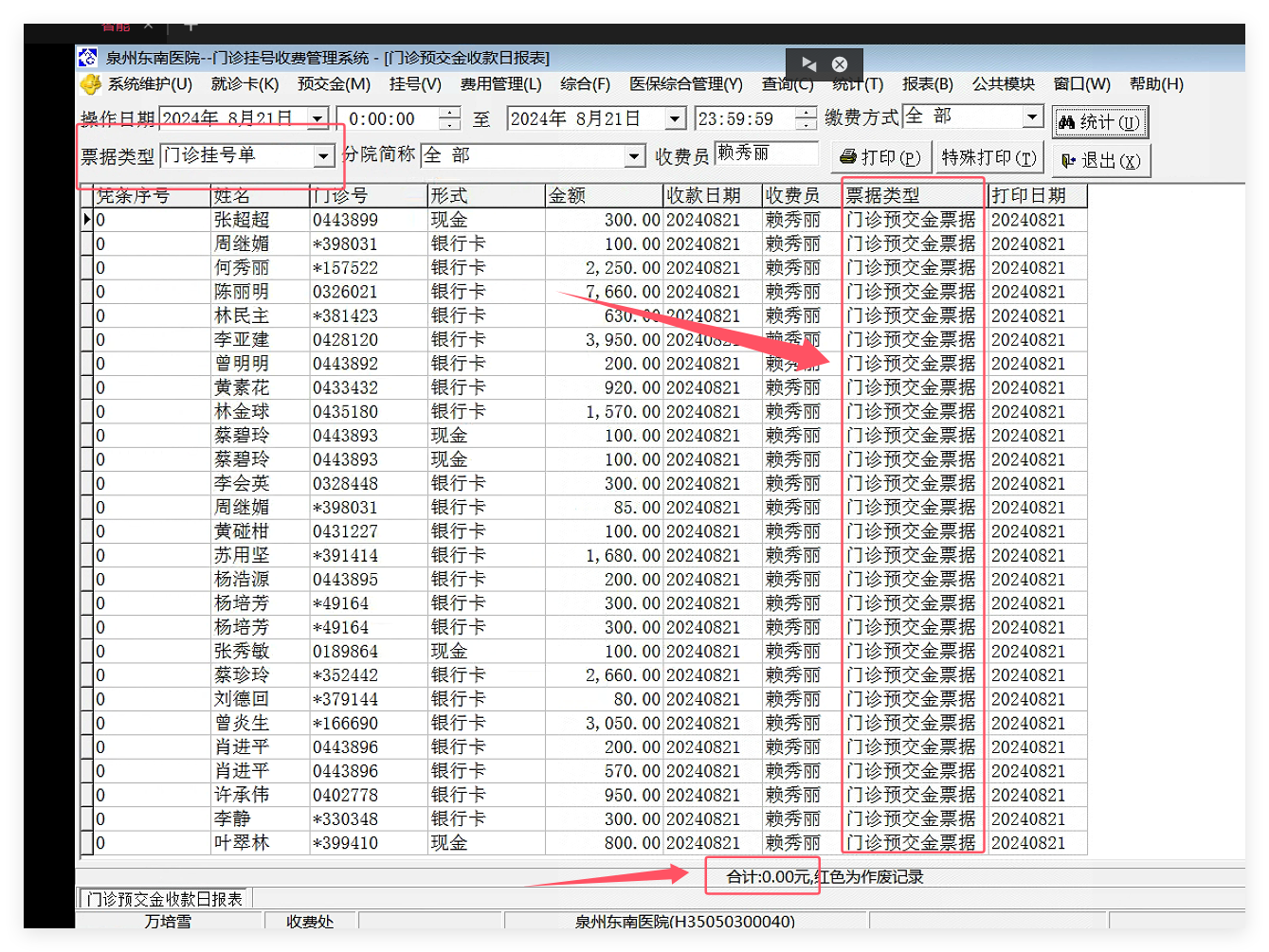This screenshot has width=1269, height=952.
Task: Open the 费用管理(L) menu
Action: pyautogui.click(x=500, y=84)
